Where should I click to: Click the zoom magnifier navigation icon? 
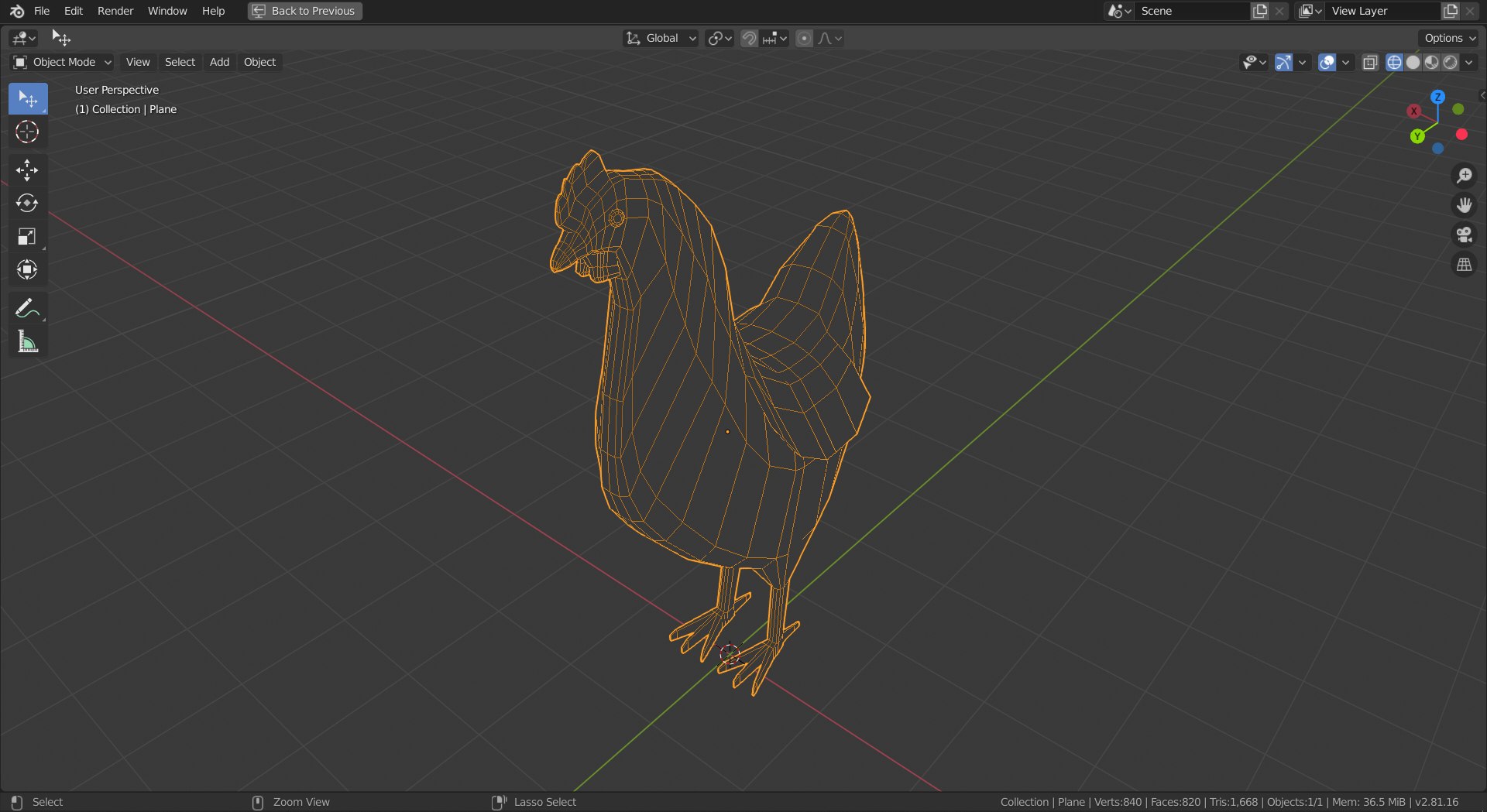tap(1464, 176)
